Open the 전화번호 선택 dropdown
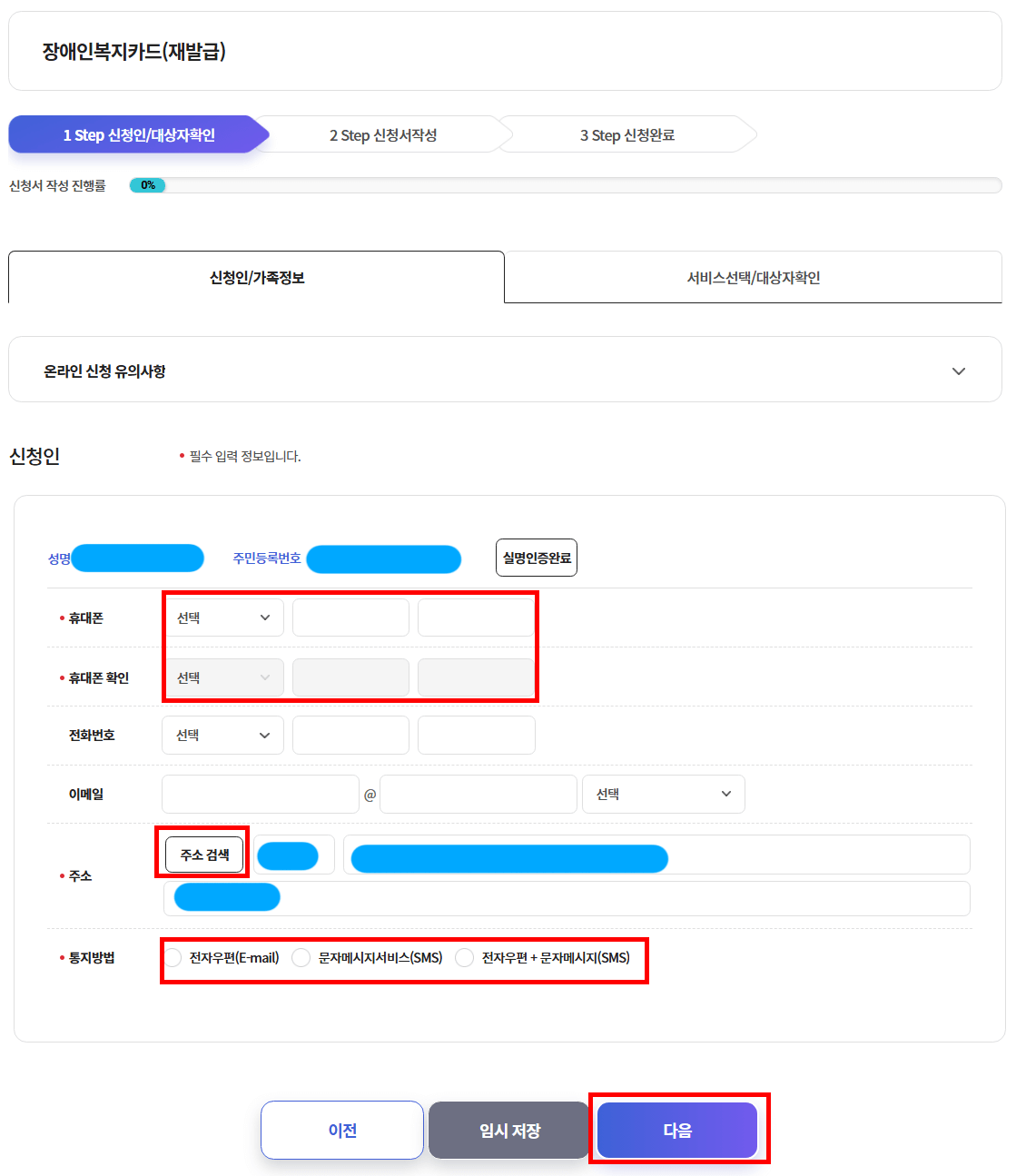 coord(222,735)
